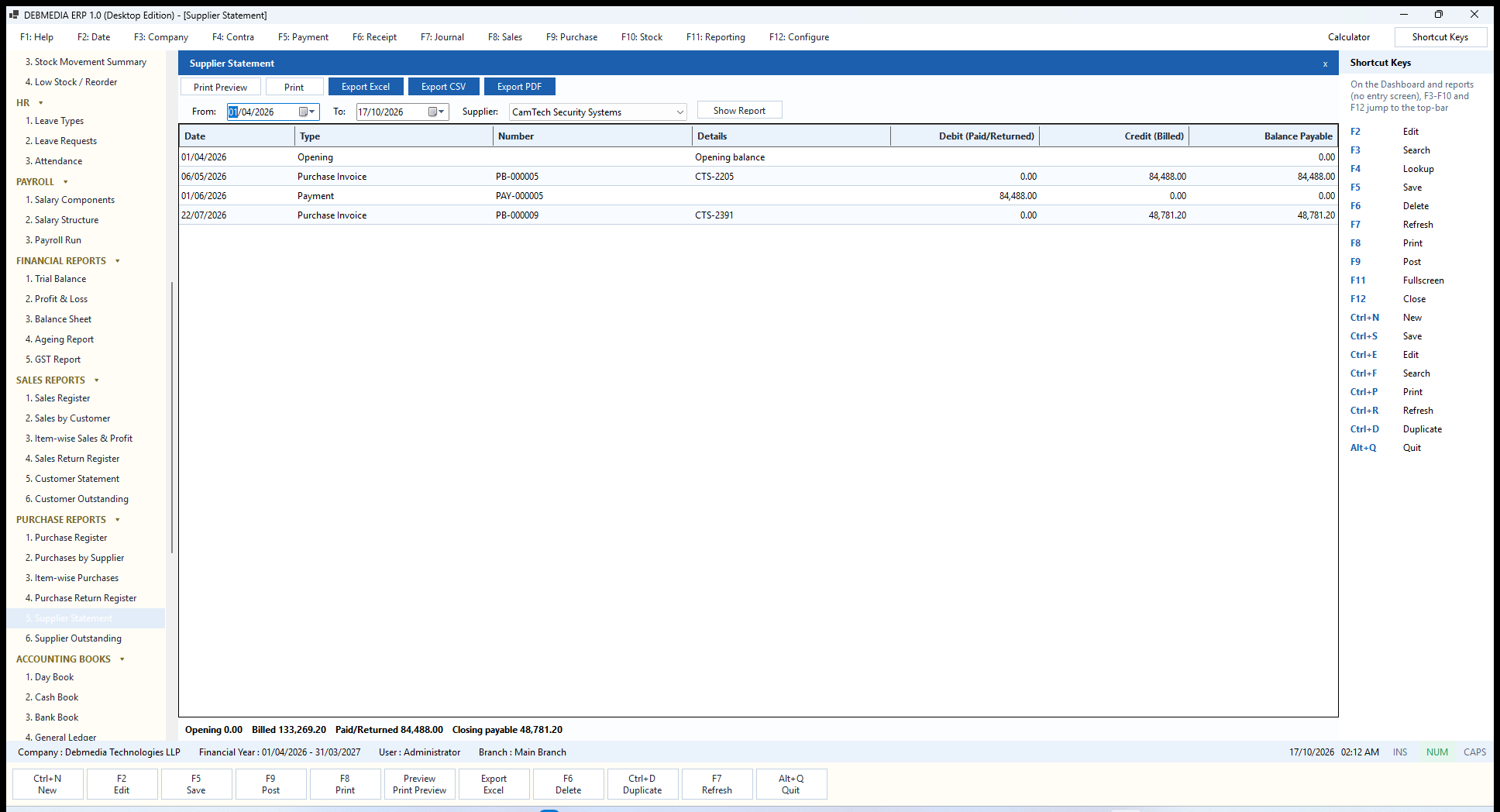Image resolution: width=1500 pixels, height=812 pixels.
Task: Open the Ageing Report in the sidebar
Action: tap(64, 339)
